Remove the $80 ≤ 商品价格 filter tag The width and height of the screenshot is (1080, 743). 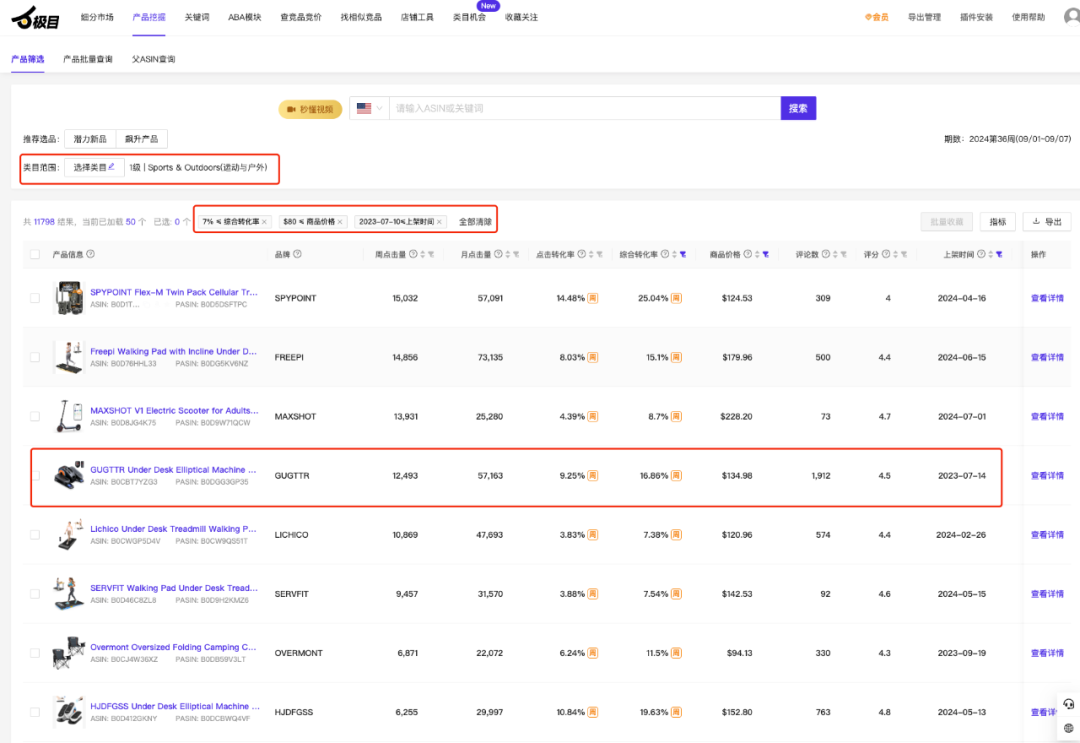click(x=340, y=222)
